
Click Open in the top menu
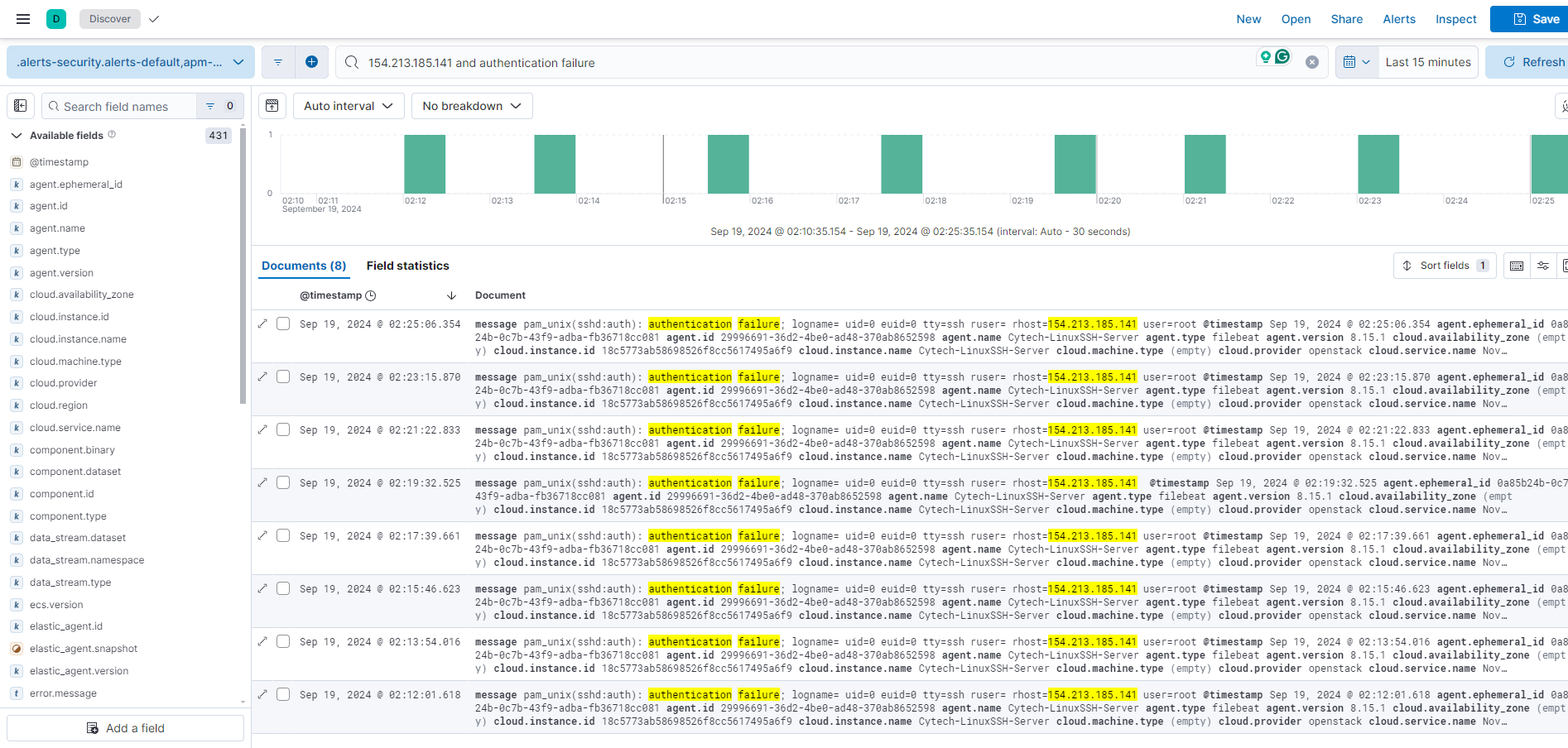1296,19
